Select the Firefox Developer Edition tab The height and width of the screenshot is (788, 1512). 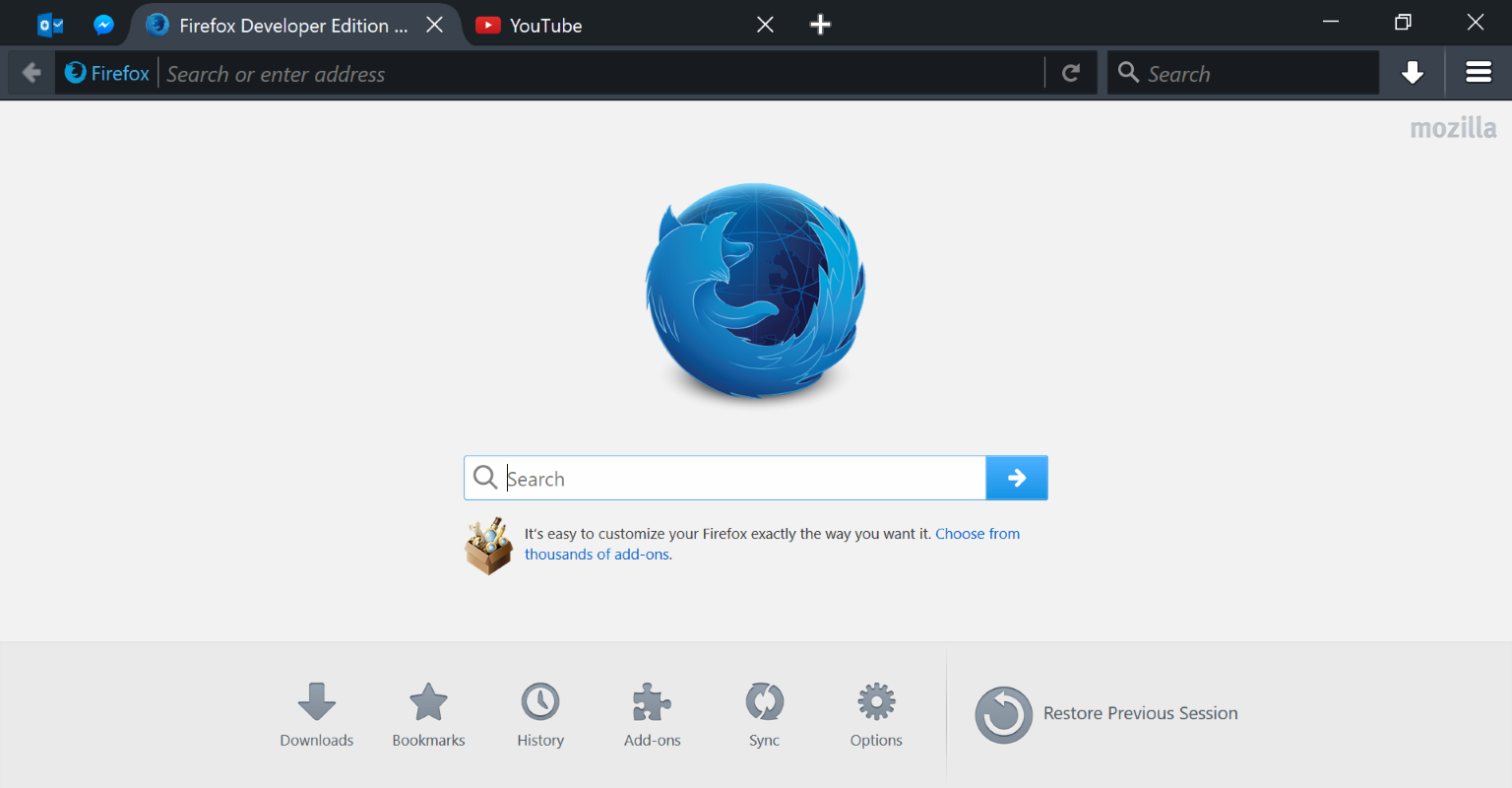tap(285, 25)
